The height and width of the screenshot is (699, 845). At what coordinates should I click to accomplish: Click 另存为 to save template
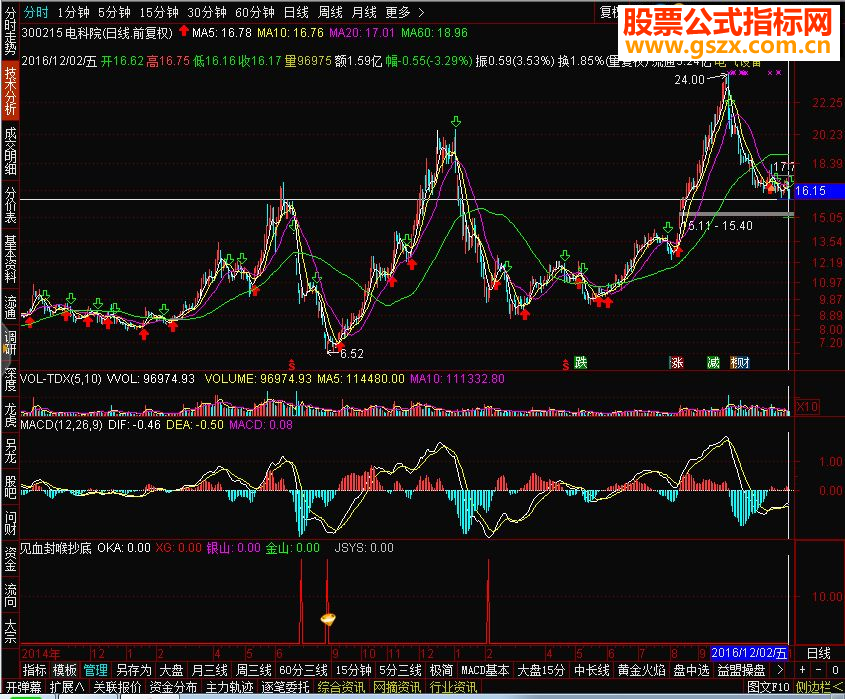click(x=134, y=670)
